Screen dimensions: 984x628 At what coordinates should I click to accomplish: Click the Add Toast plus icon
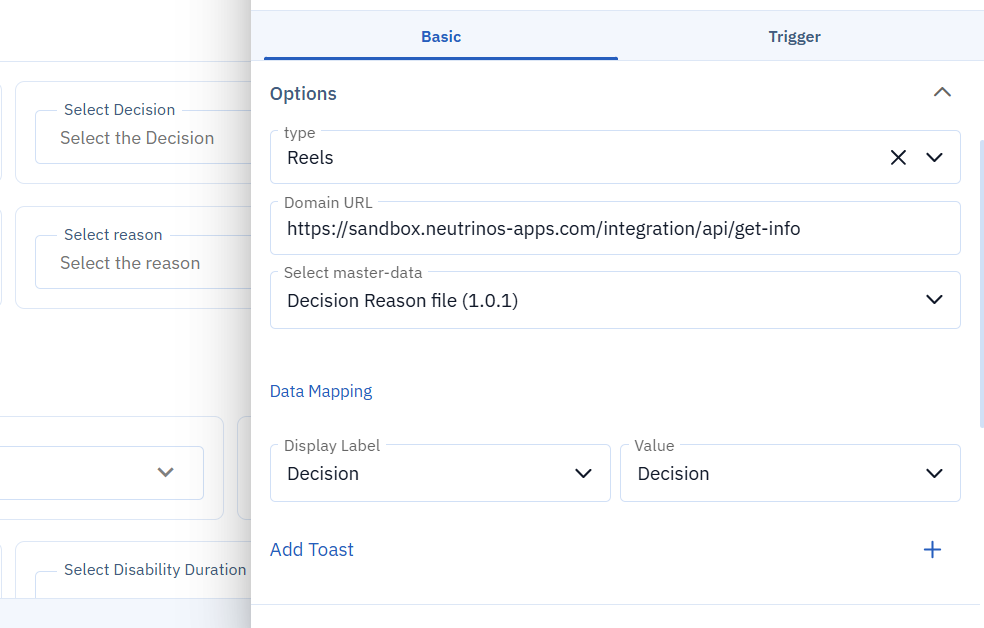point(932,550)
